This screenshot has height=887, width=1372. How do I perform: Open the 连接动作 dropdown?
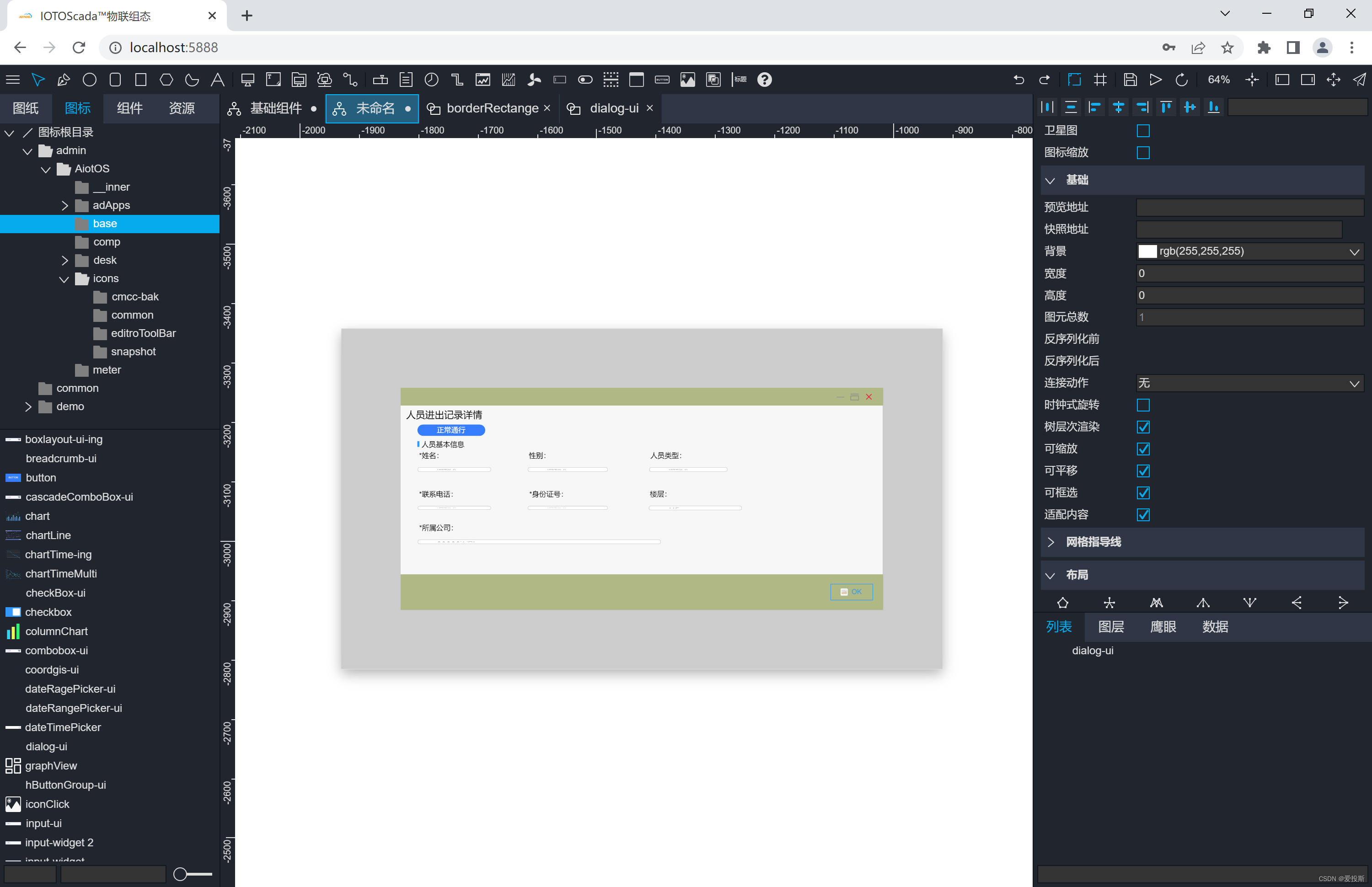[x=1249, y=383]
